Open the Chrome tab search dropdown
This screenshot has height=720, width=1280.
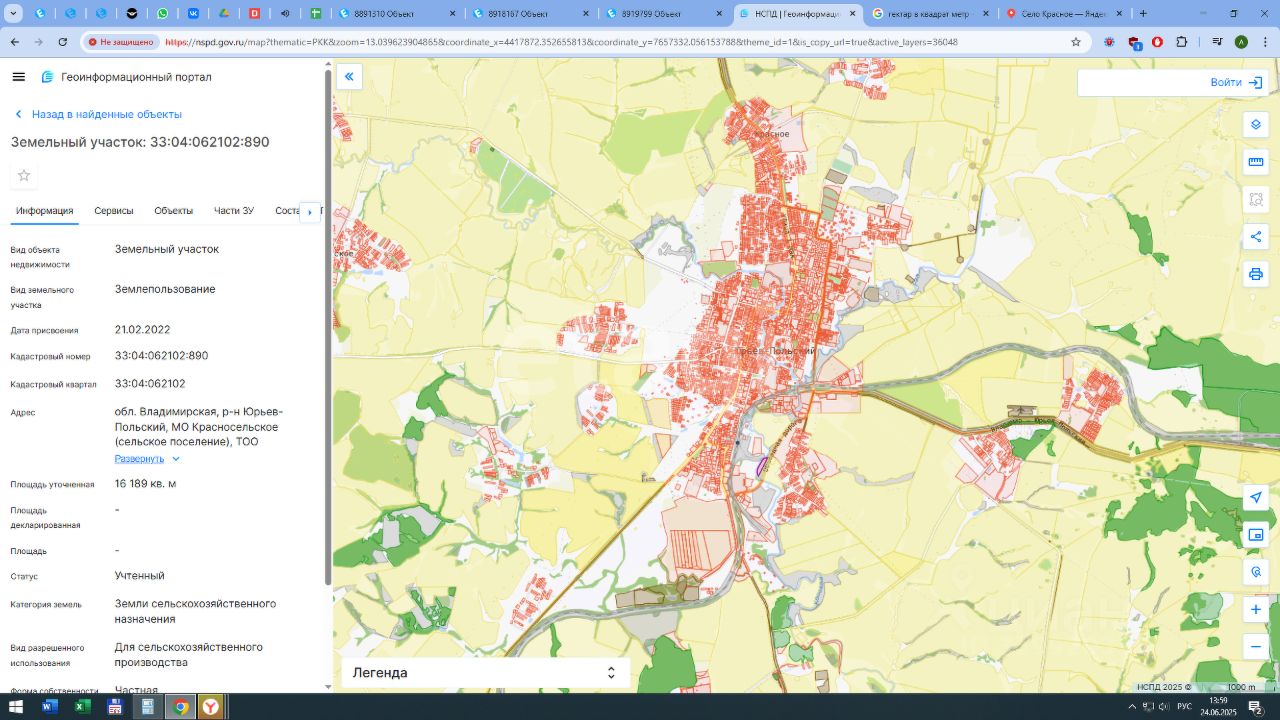click(x=14, y=14)
